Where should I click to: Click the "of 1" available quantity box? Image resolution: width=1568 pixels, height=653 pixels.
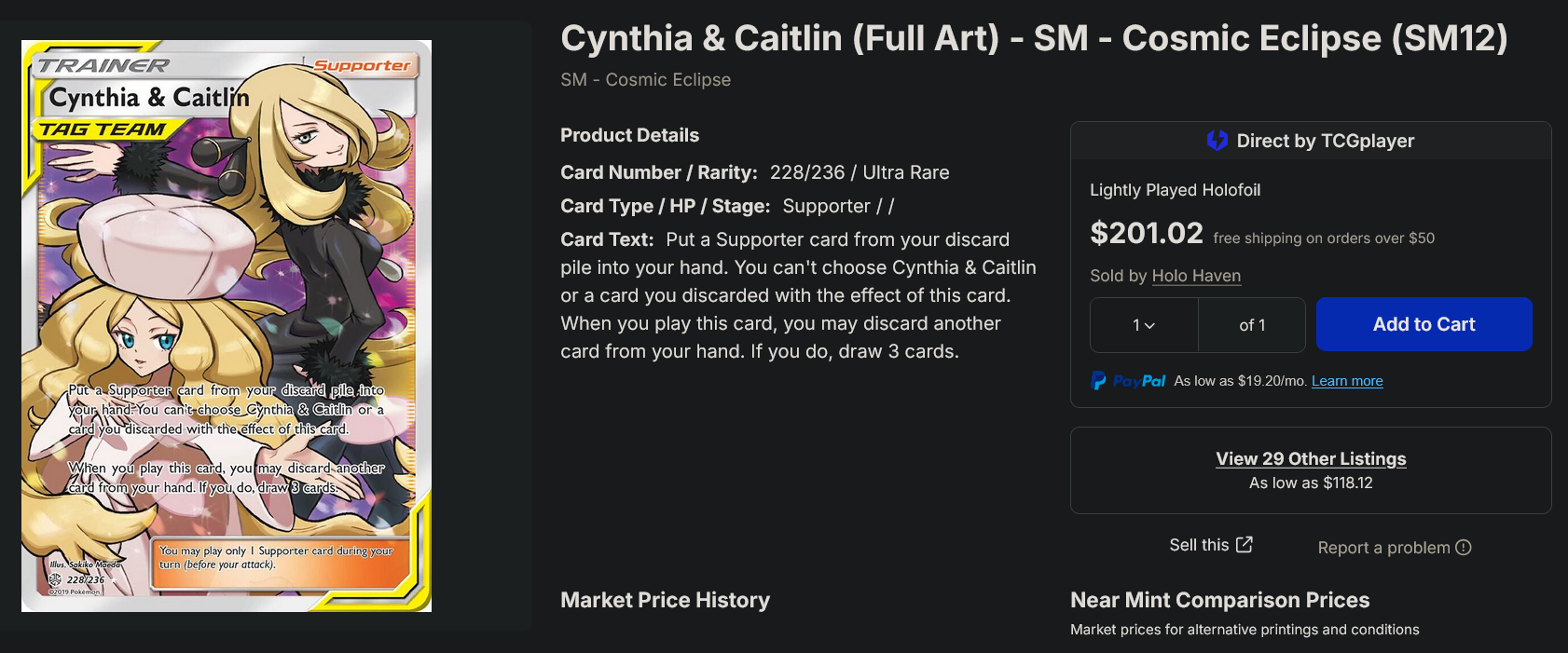(1252, 325)
